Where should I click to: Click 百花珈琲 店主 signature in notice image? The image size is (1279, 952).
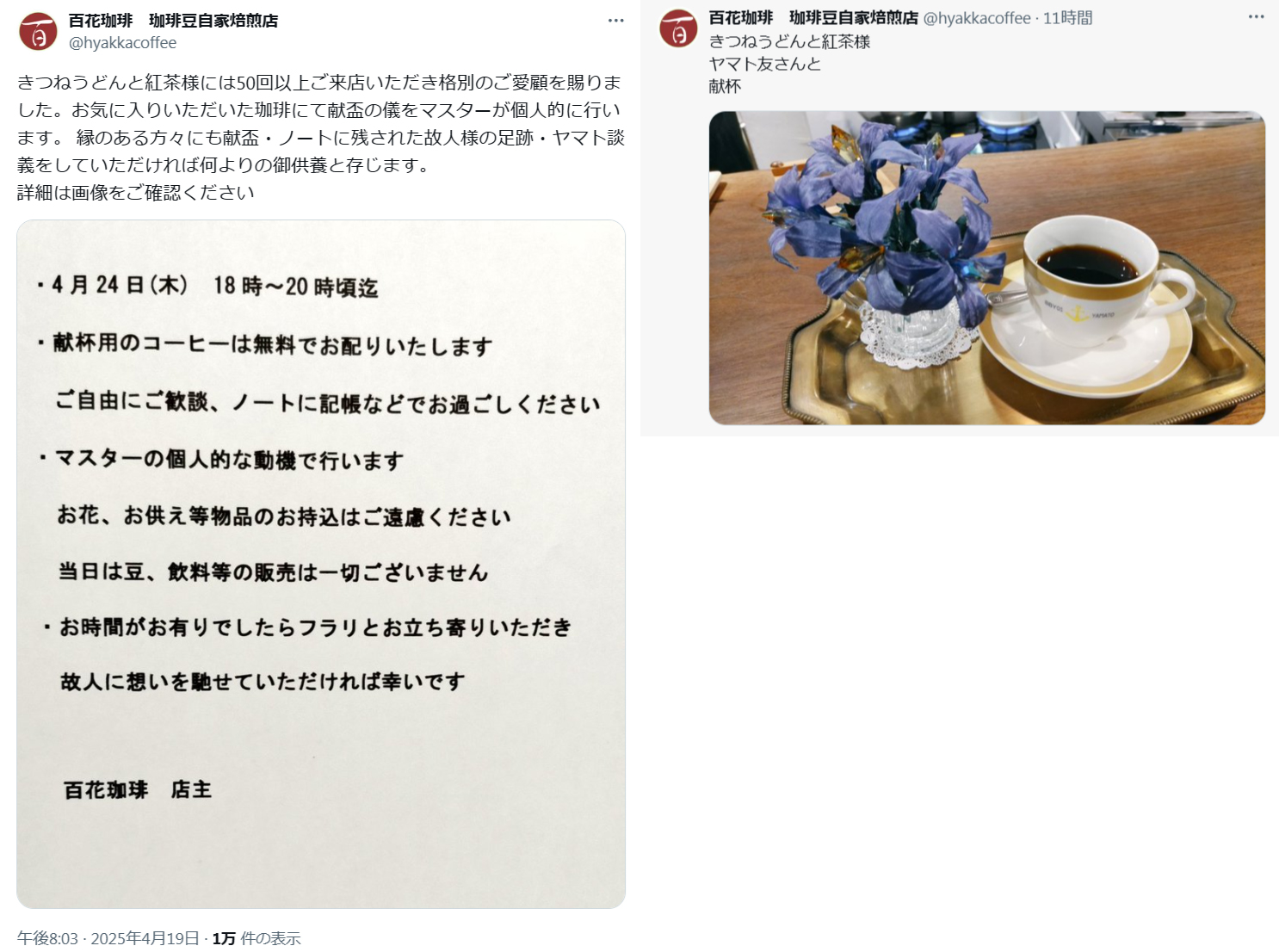138,789
